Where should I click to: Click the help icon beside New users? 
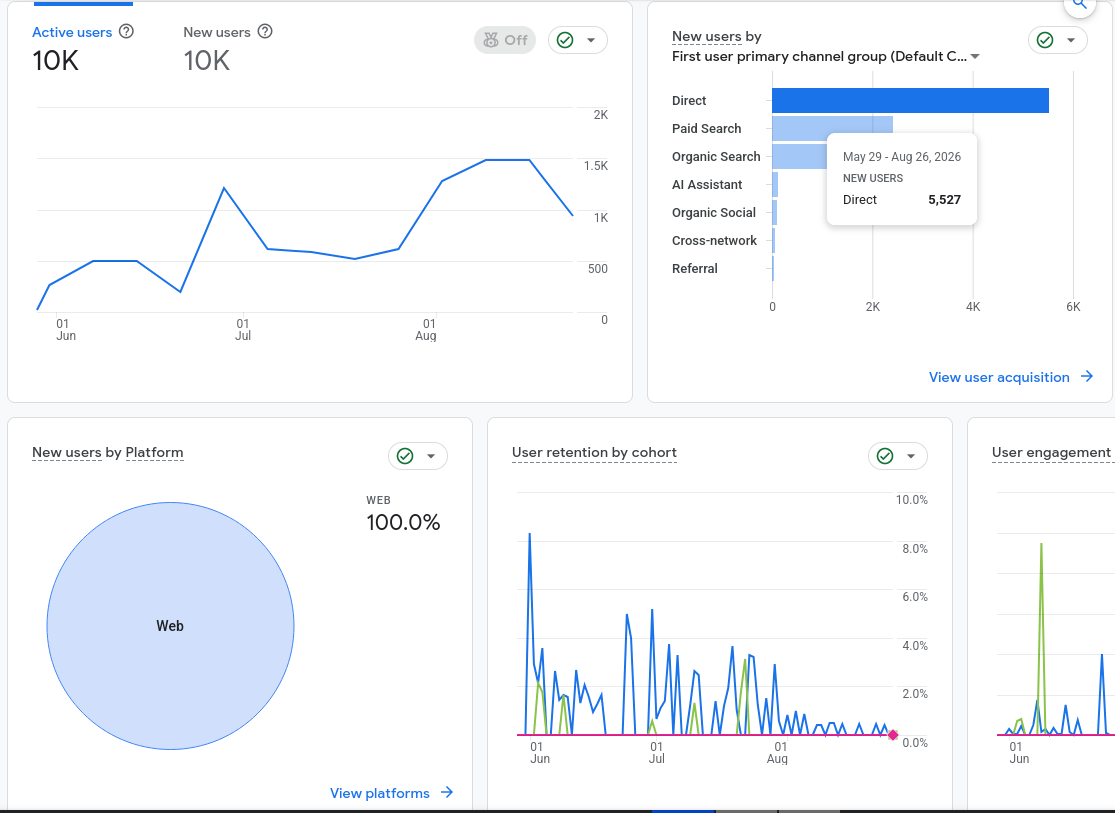point(265,31)
